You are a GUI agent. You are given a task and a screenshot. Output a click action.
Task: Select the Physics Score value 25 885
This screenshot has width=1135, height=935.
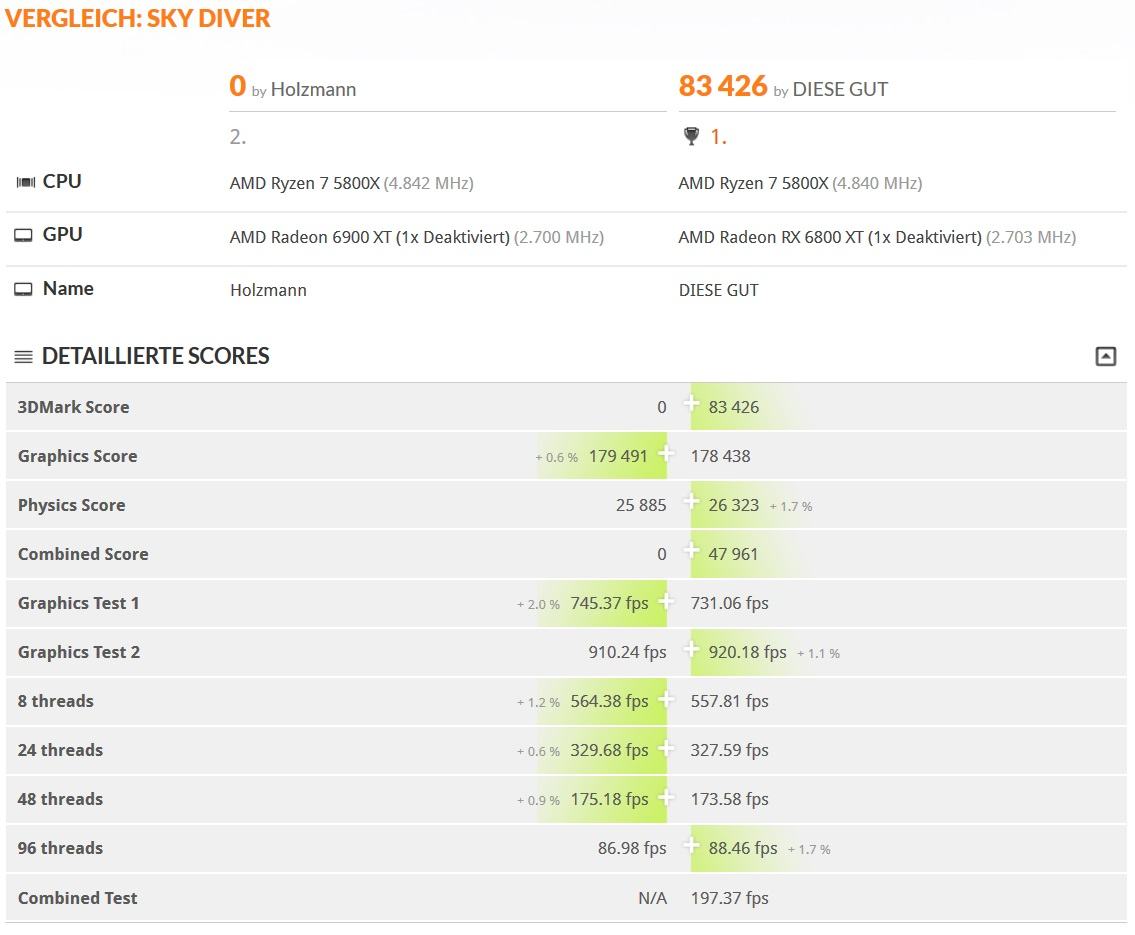(x=641, y=505)
